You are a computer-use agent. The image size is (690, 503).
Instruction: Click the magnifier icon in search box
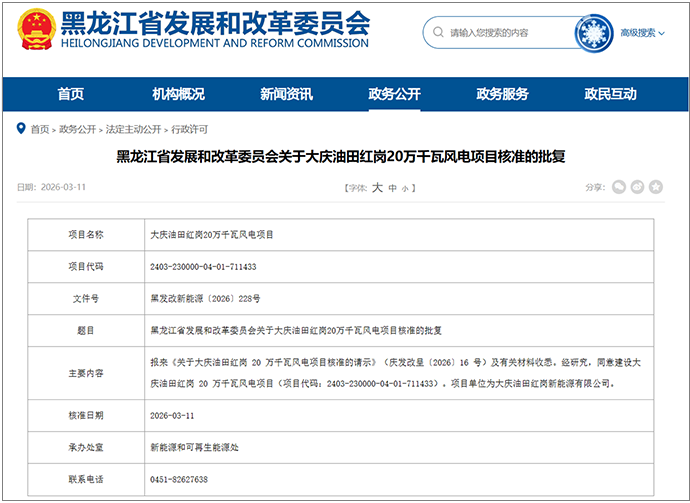[x=438, y=33]
